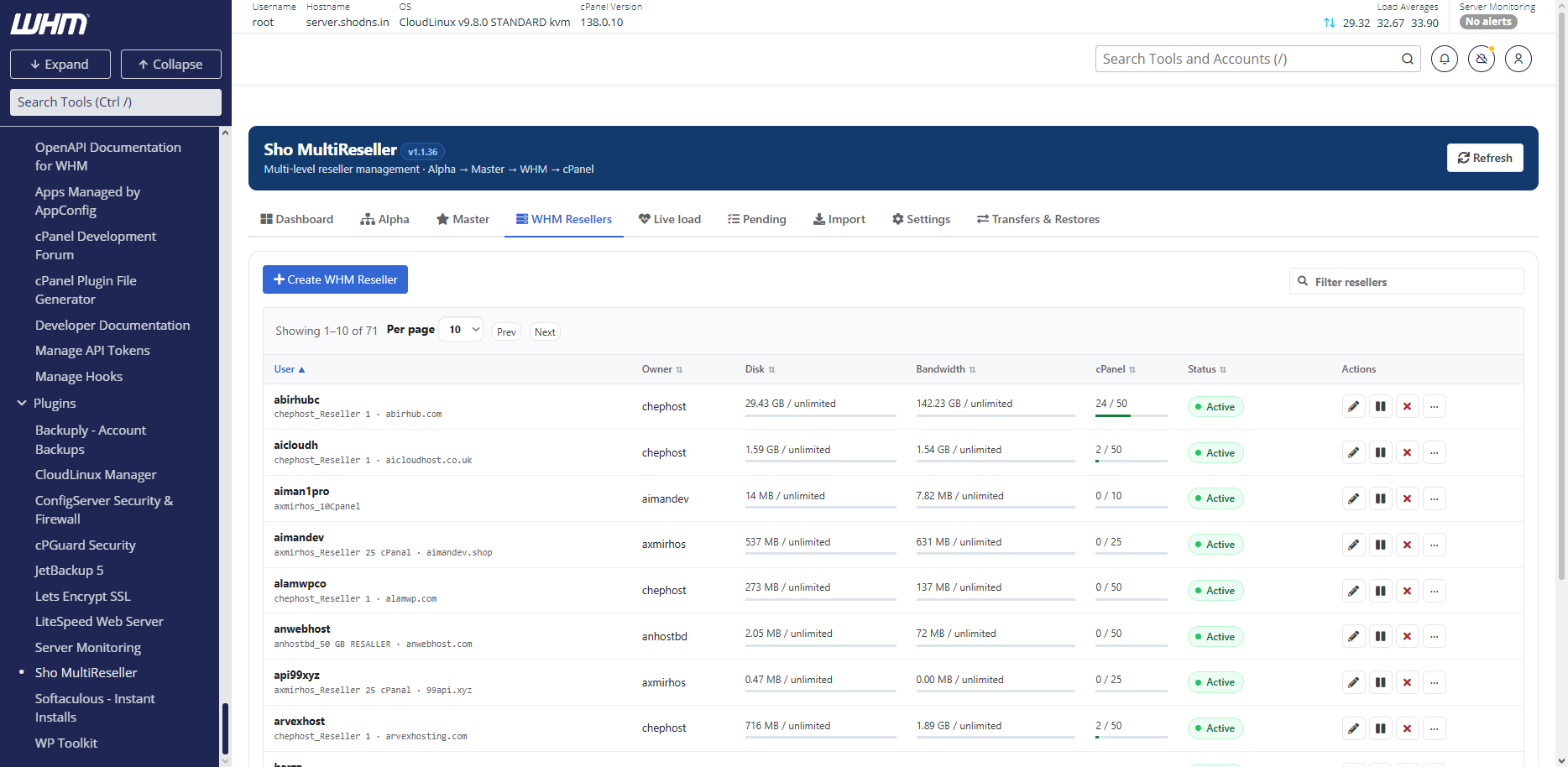
Task: Open the Import tab
Action: (839, 219)
